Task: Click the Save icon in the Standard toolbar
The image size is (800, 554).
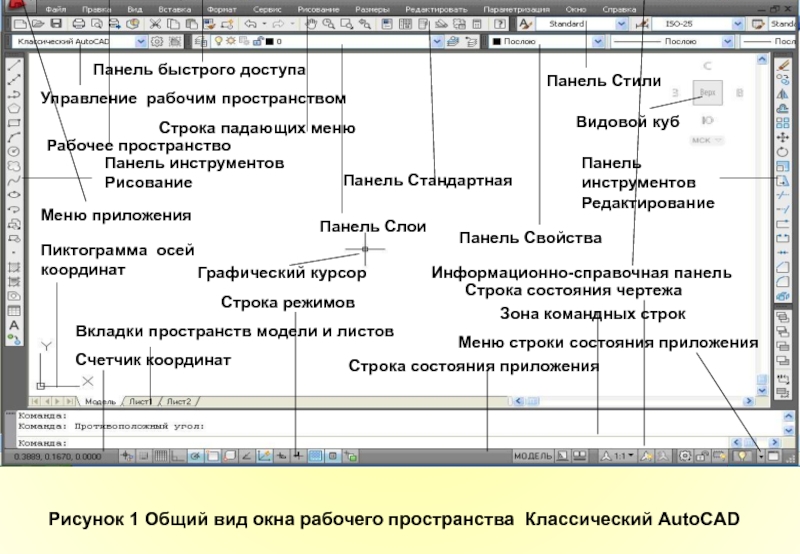Action: (x=55, y=23)
